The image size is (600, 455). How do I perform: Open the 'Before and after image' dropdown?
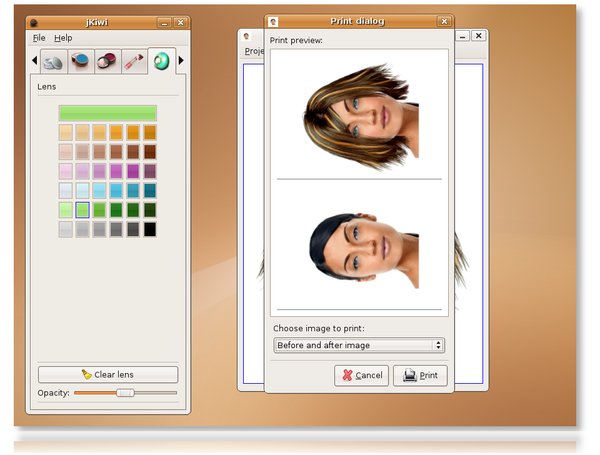pyautogui.click(x=359, y=345)
